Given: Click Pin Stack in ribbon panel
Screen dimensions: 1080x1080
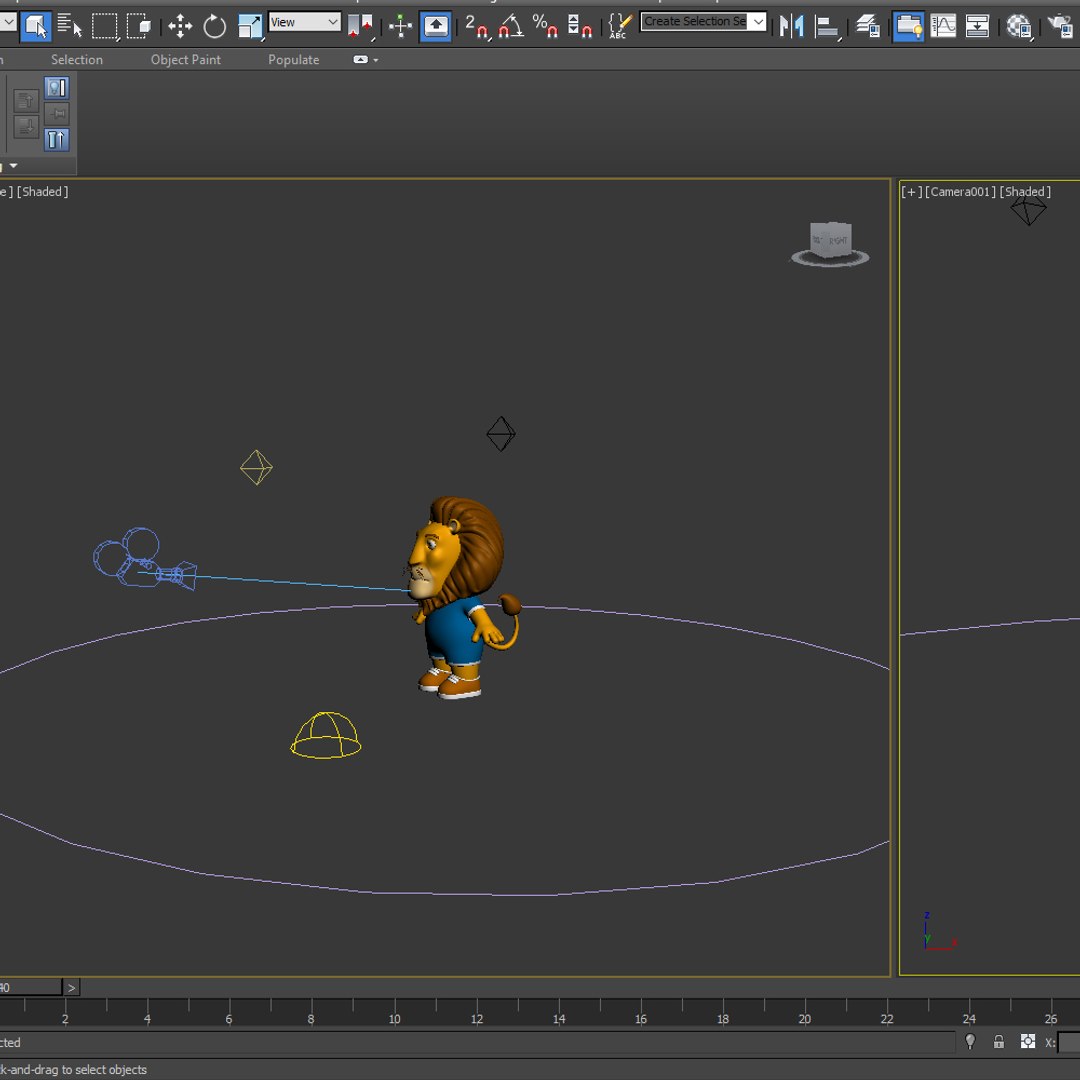Looking at the screenshot, I should tap(56, 114).
